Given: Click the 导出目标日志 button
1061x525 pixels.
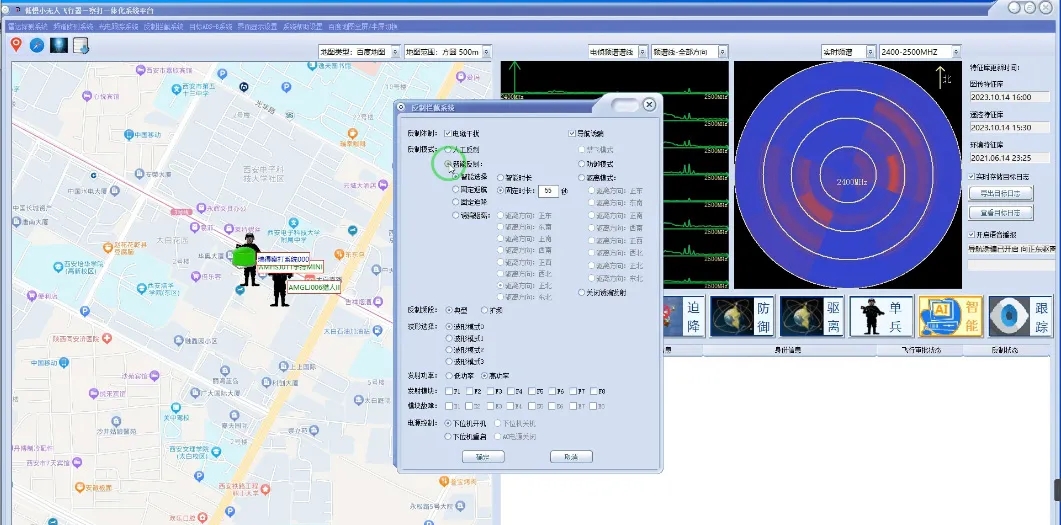Looking at the screenshot, I should coord(1000,193).
